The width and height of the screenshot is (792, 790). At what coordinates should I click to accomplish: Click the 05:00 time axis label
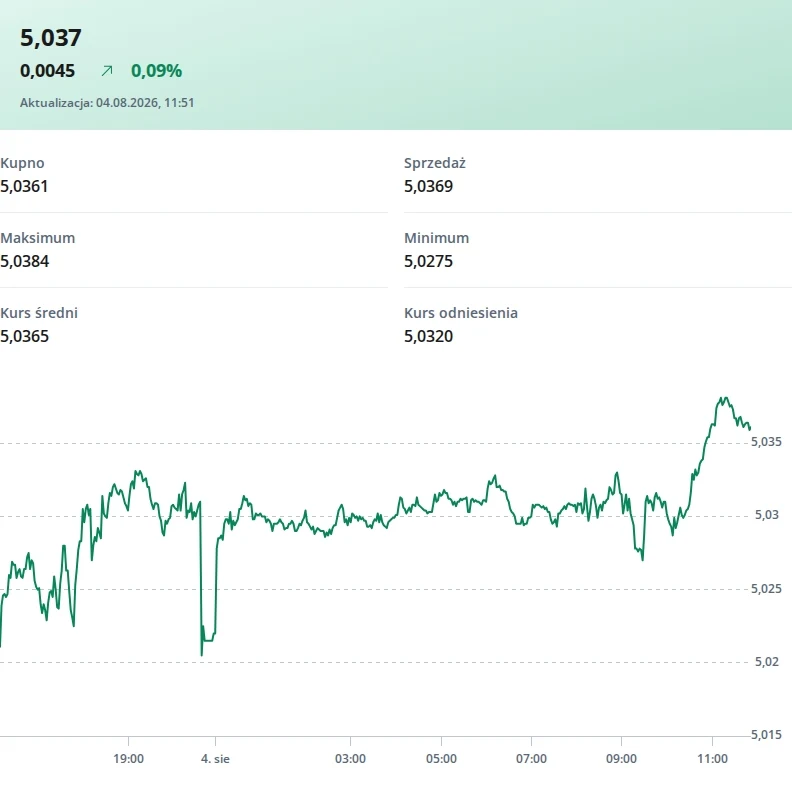tap(441, 759)
